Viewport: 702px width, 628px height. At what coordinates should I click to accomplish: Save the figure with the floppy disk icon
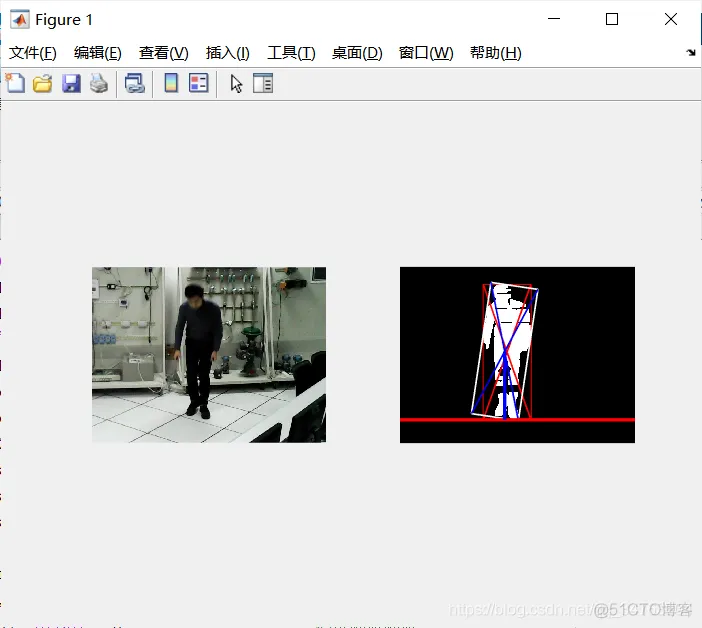[x=71, y=83]
